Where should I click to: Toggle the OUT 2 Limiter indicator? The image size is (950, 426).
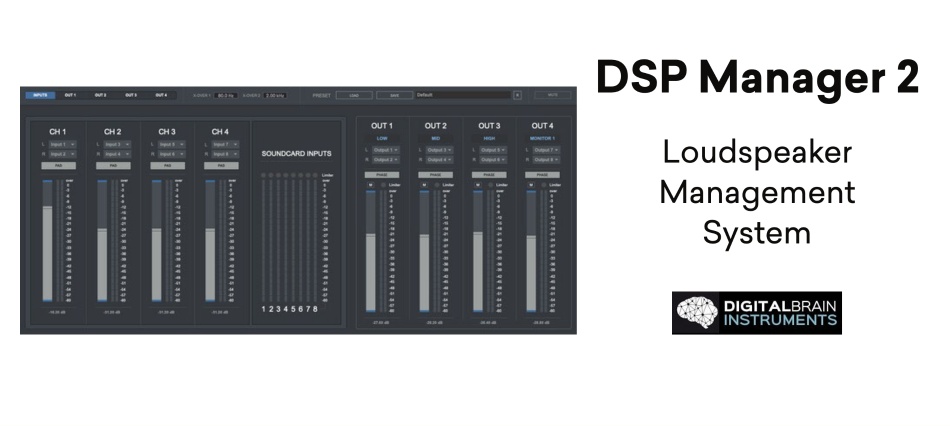point(437,185)
